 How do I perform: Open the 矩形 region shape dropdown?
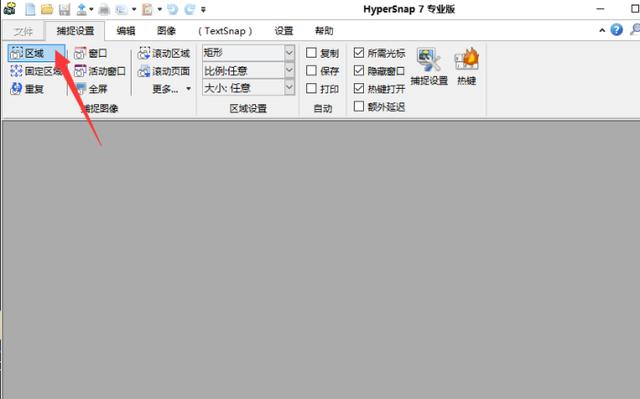289,53
